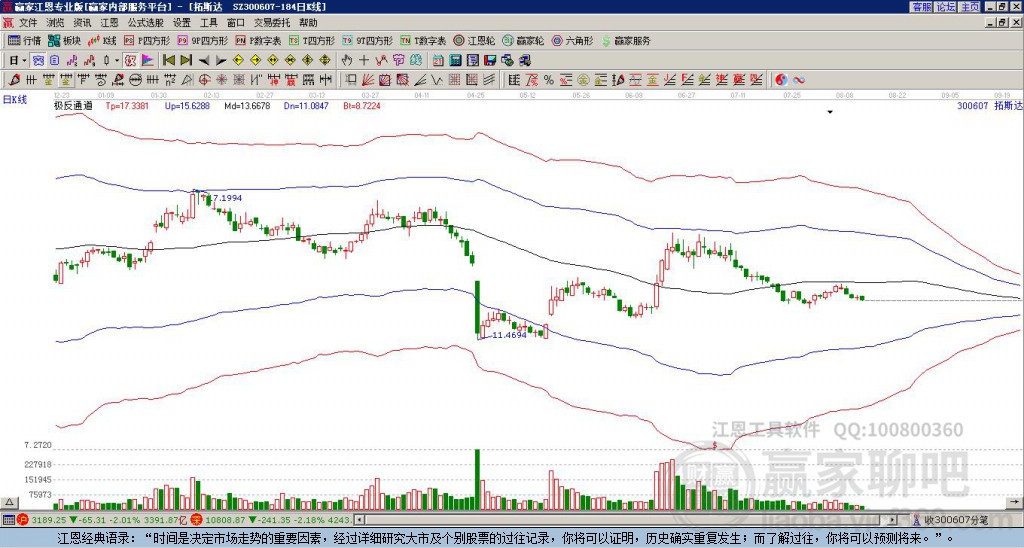Click the black right arrow icon
The image size is (1024, 548).
click(x=221, y=61)
